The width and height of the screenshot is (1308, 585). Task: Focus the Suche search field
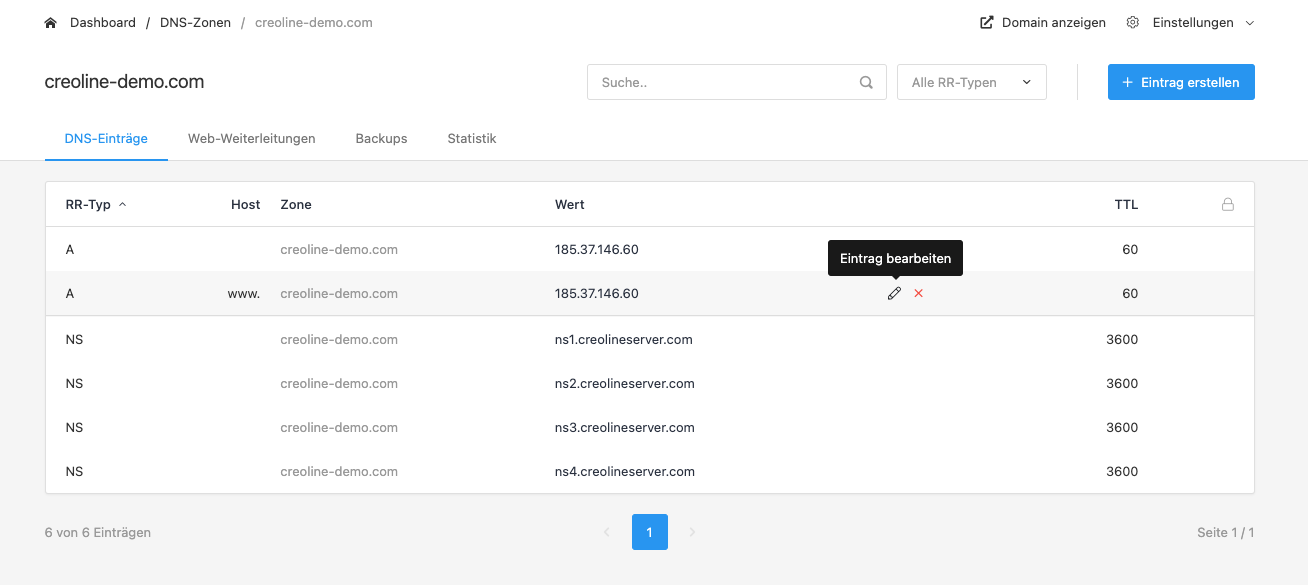tap(737, 82)
